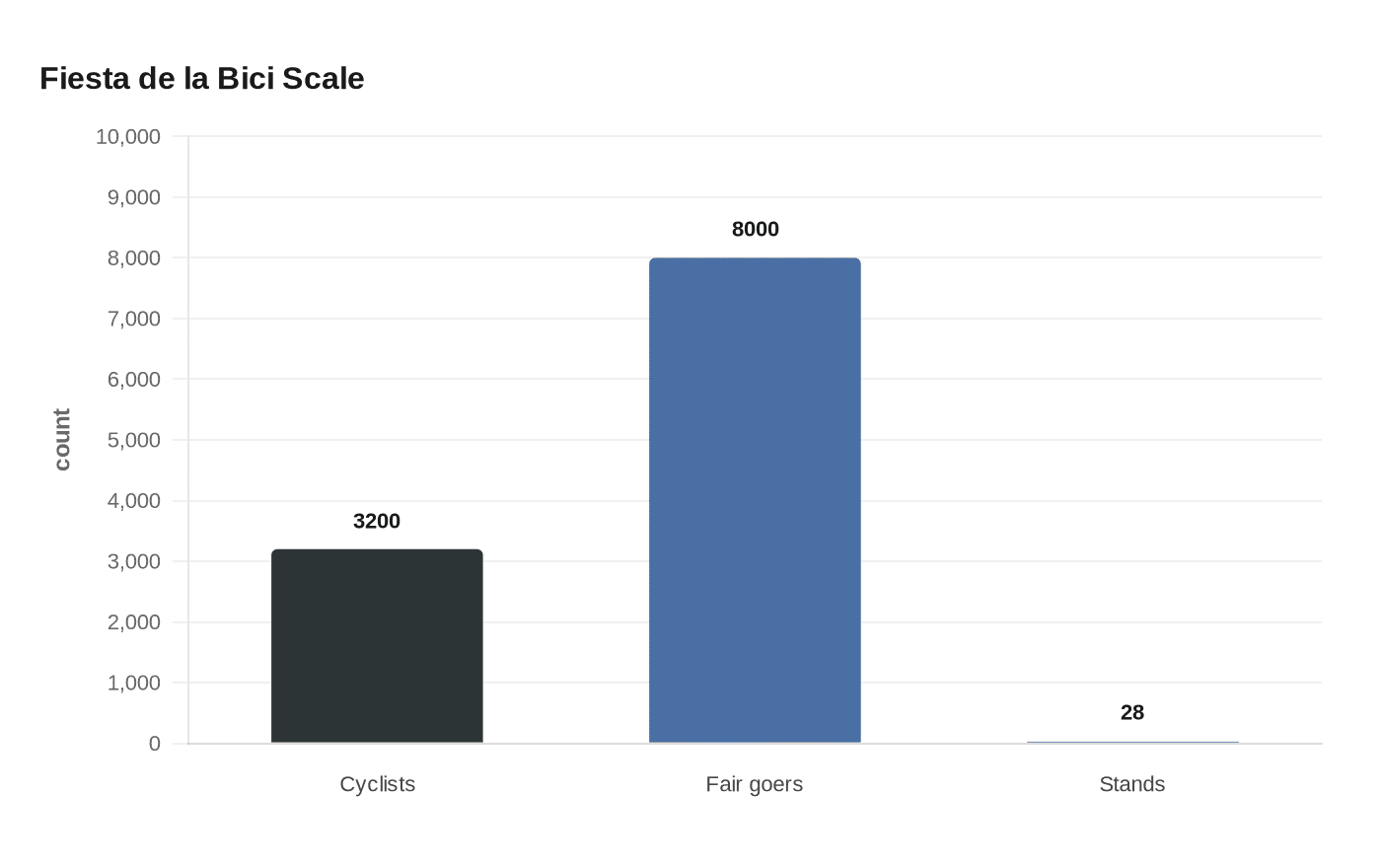The height and width of the screenshot is (868, 1381).
Task: Click the 6,000 y-axis tick label
Action: click(x=134, y=380)
